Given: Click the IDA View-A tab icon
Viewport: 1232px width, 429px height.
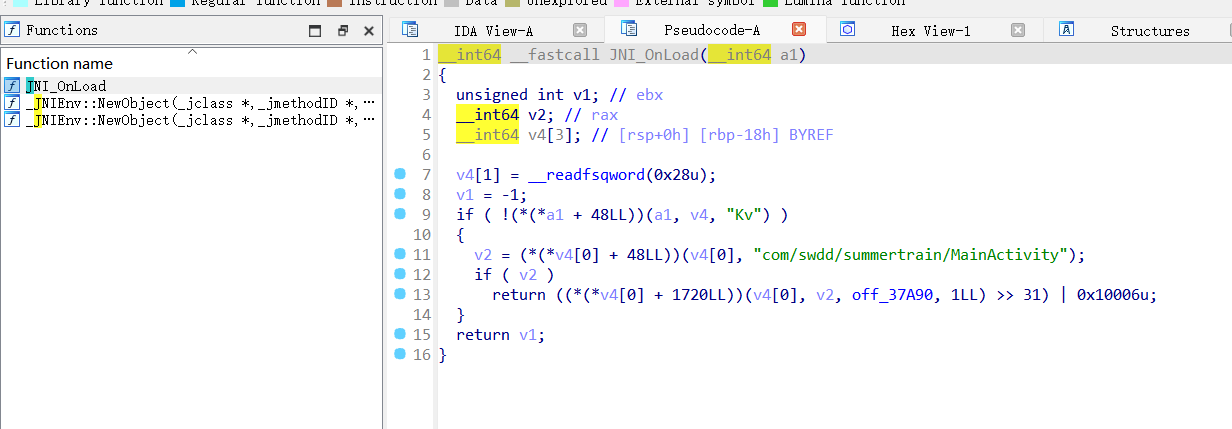Looking at the screenshot, I should point(410,30).
